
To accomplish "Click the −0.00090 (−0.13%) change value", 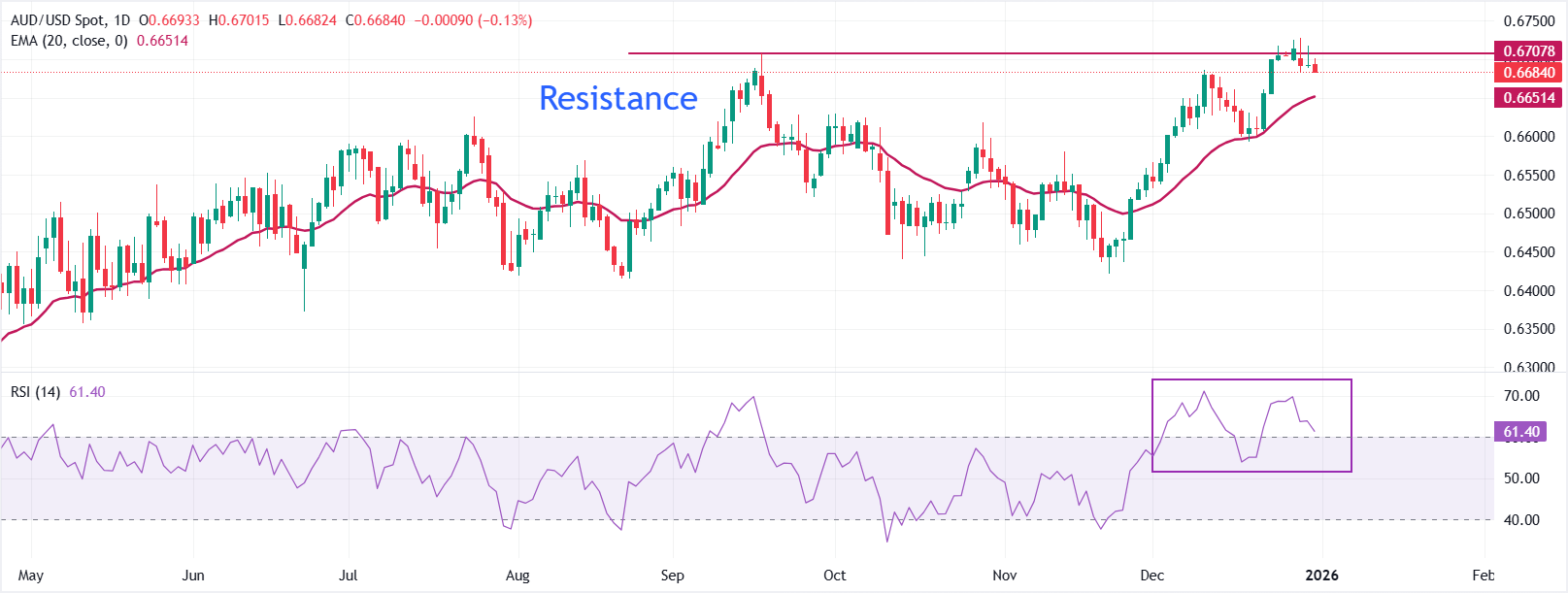I will (x=473, y=20).
